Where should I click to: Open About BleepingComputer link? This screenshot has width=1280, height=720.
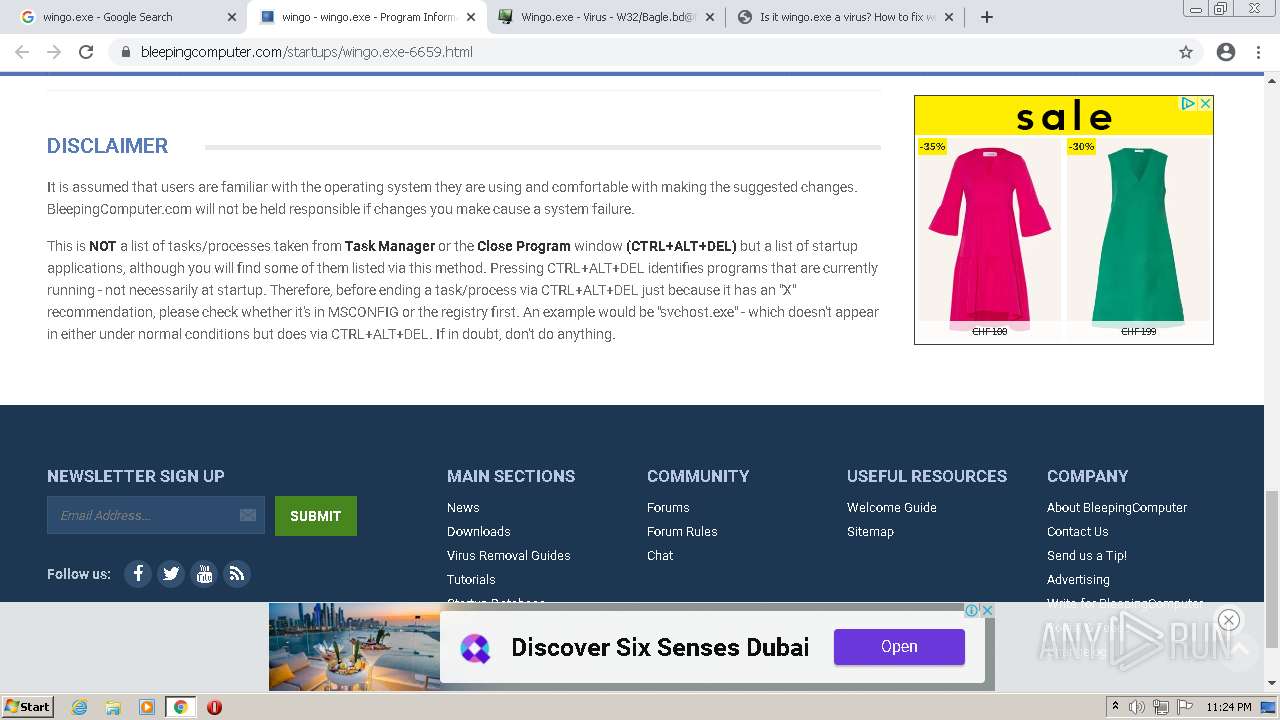point(1117,507)
